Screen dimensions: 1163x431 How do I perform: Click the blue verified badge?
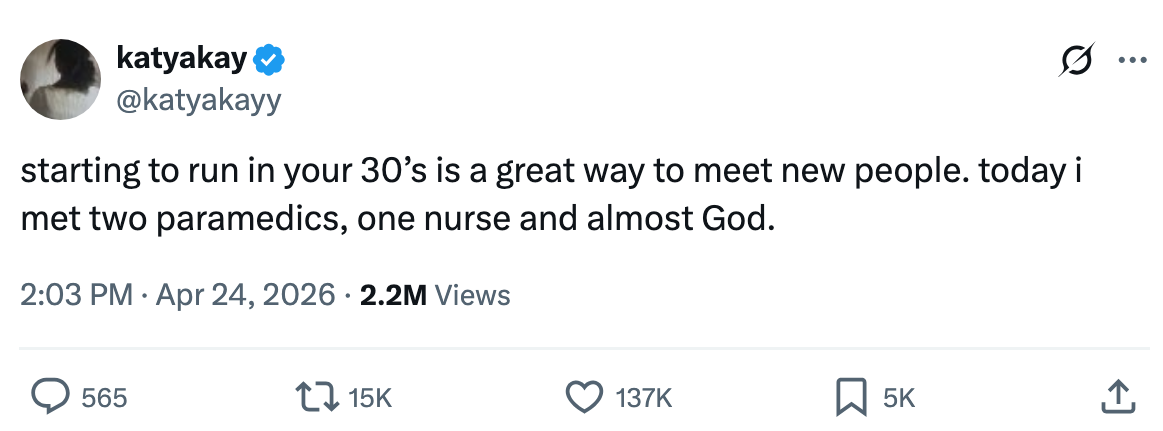click(269, 61)
